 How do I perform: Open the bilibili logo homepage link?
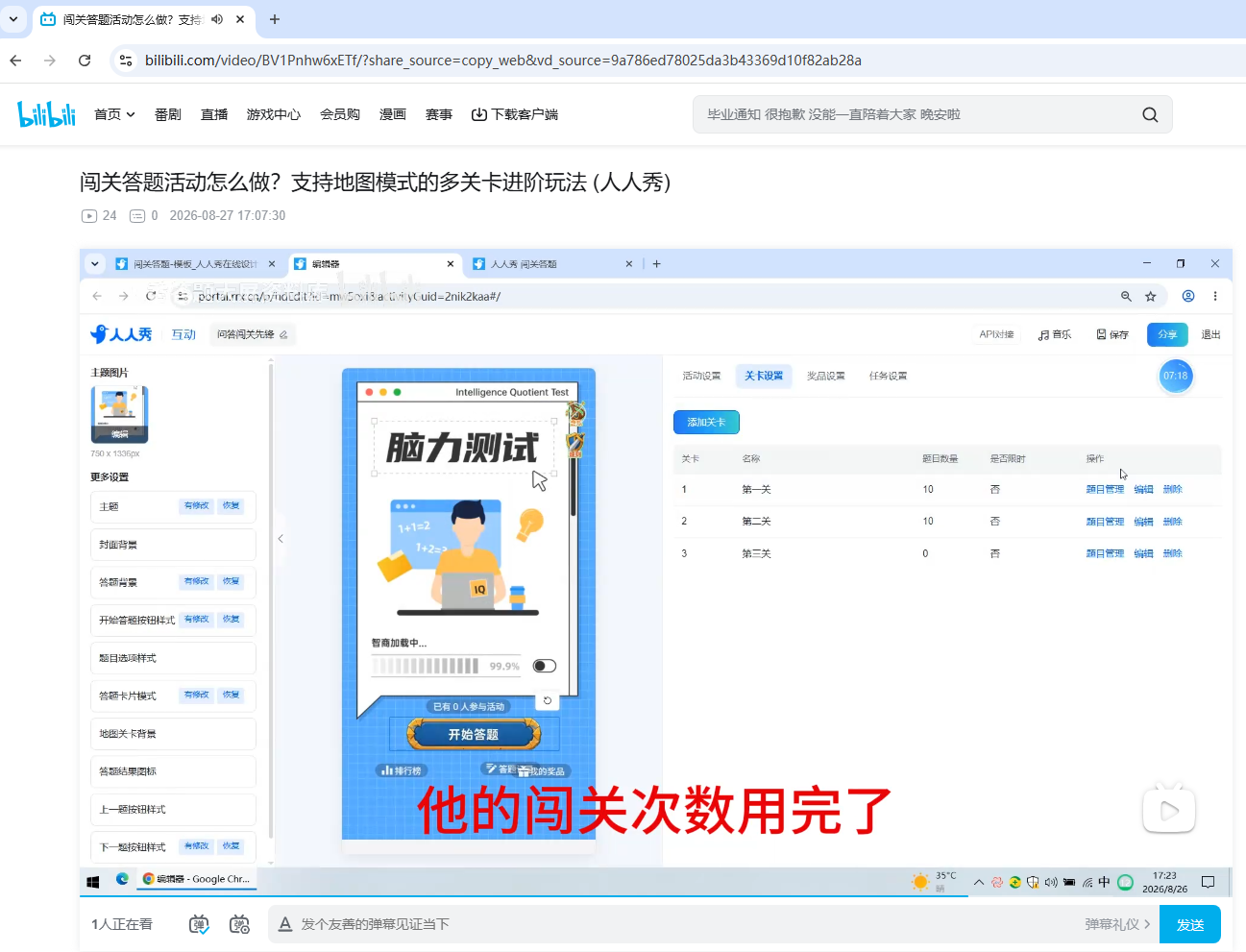tap(46, 114)
